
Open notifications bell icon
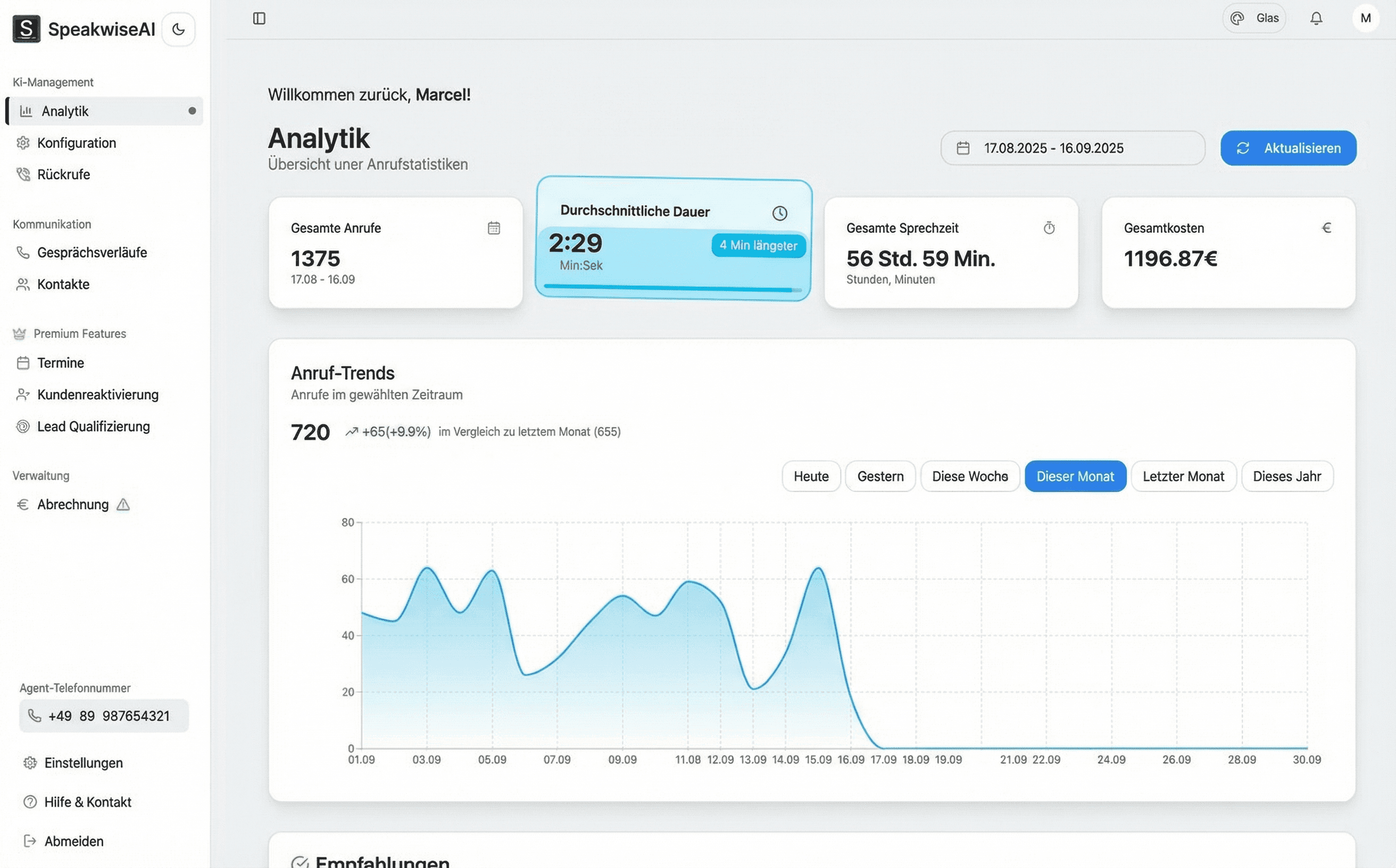coord(1316,19)
